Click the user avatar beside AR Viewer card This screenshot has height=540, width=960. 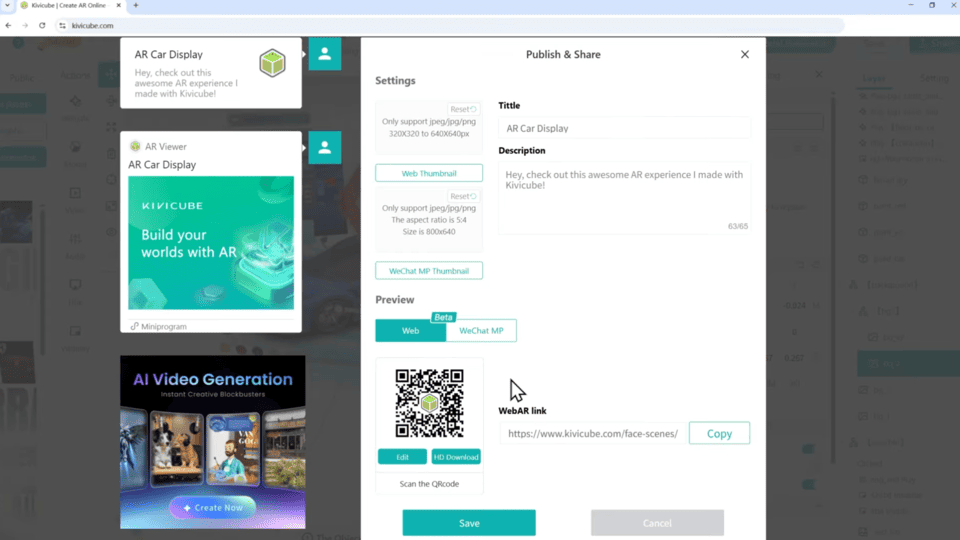[324, 148]
